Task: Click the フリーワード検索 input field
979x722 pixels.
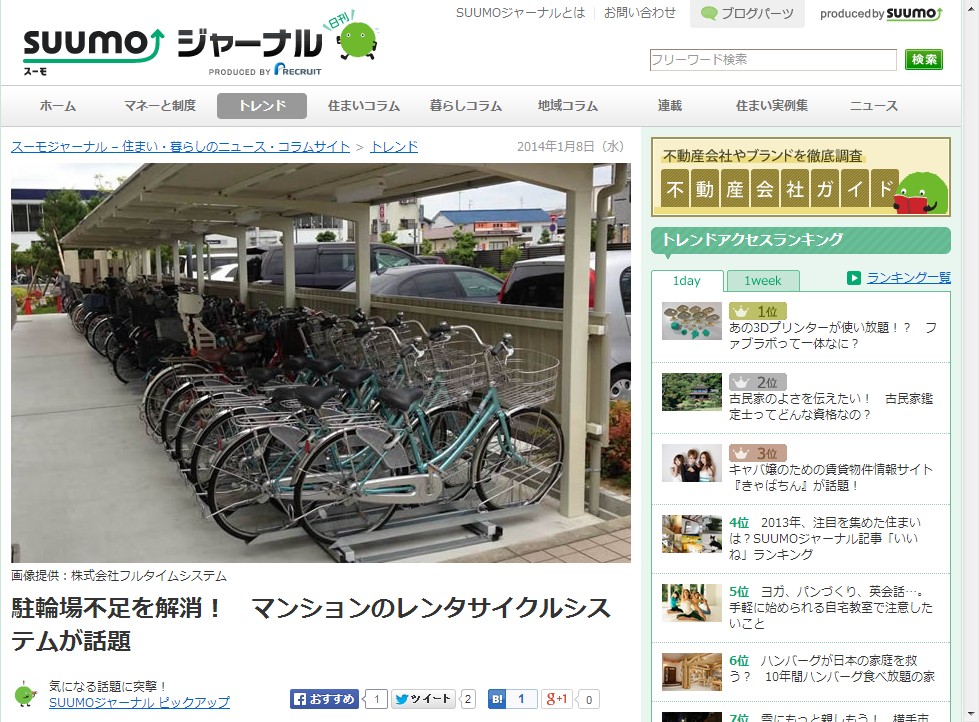Action: click(x=773, y=59)
